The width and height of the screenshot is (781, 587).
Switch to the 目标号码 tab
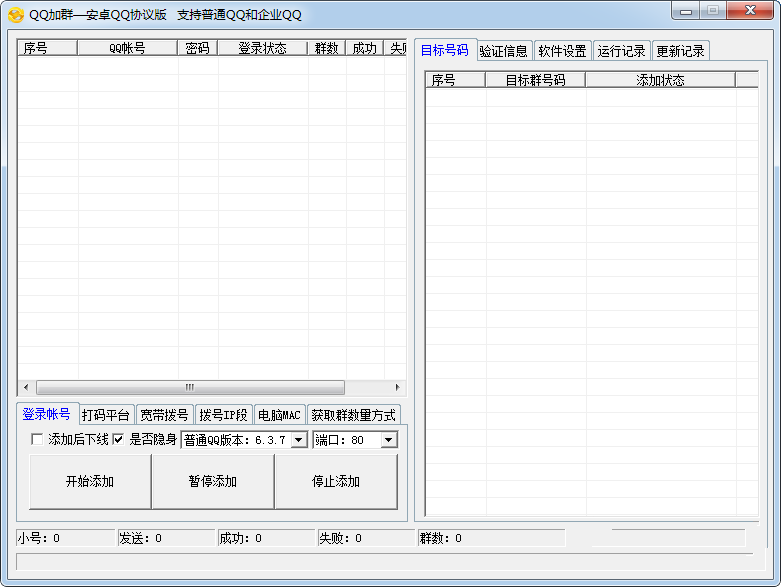tap(445, 50)
